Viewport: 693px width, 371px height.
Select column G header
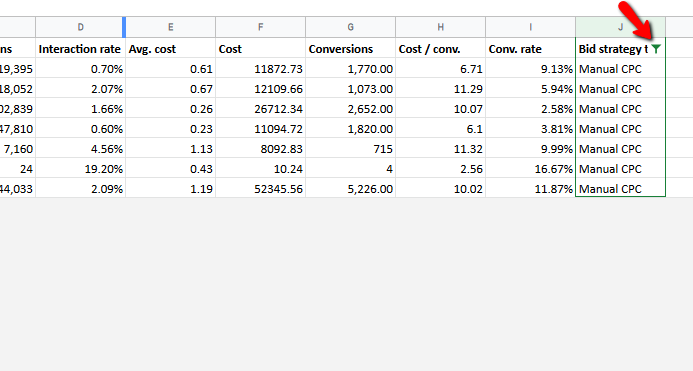pos(350,27)
